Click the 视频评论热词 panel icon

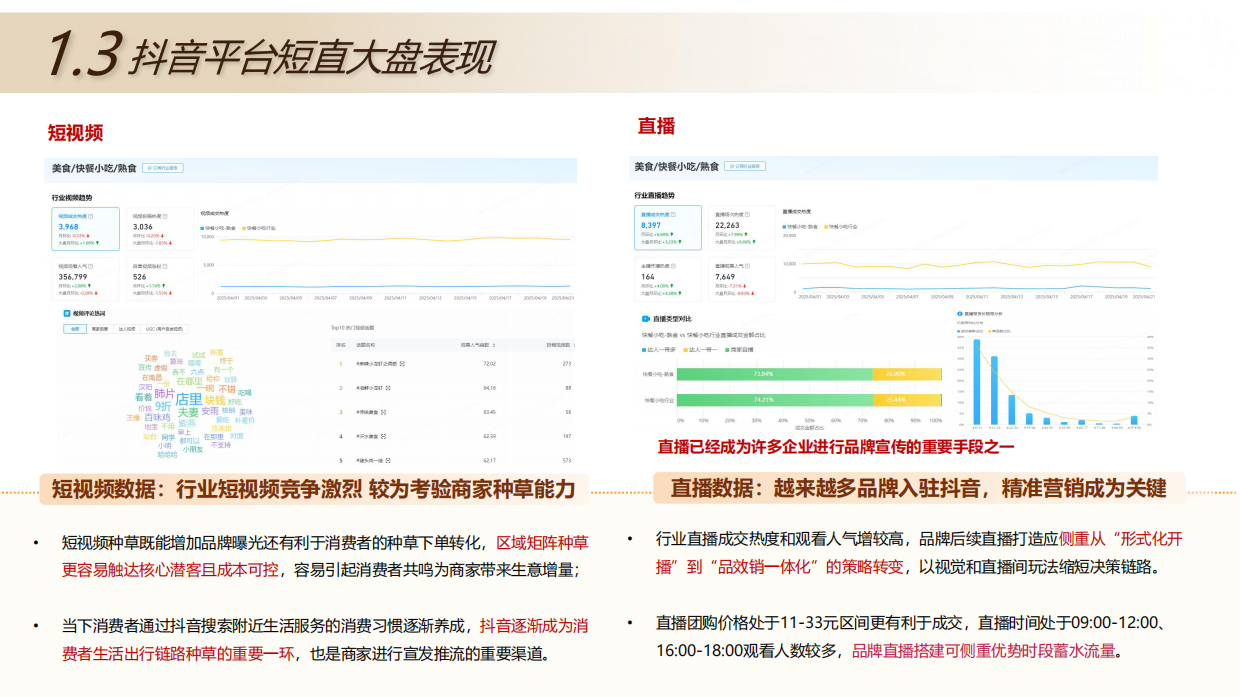pos(65,314)
